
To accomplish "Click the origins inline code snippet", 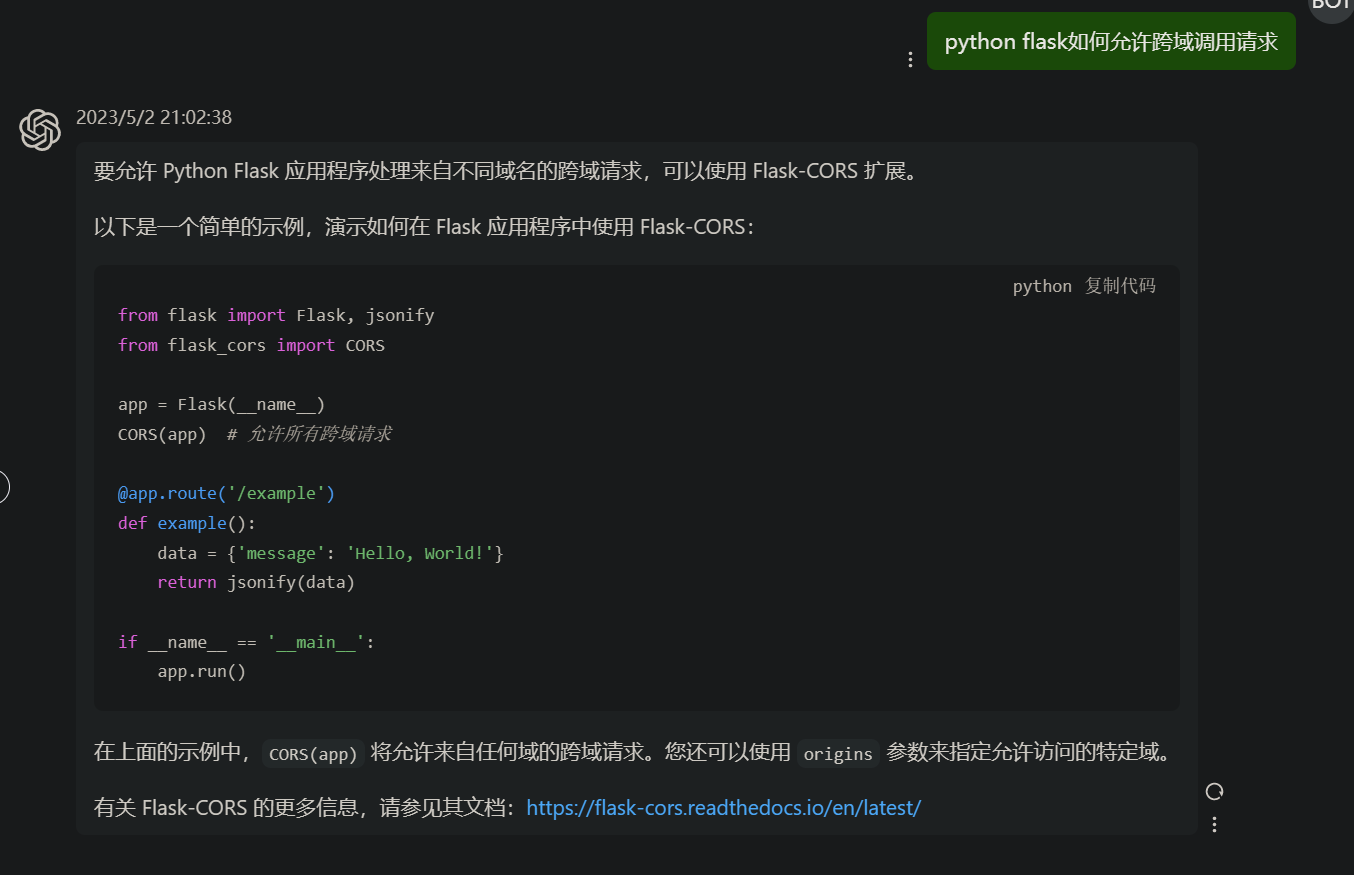I will click(838, 755).
